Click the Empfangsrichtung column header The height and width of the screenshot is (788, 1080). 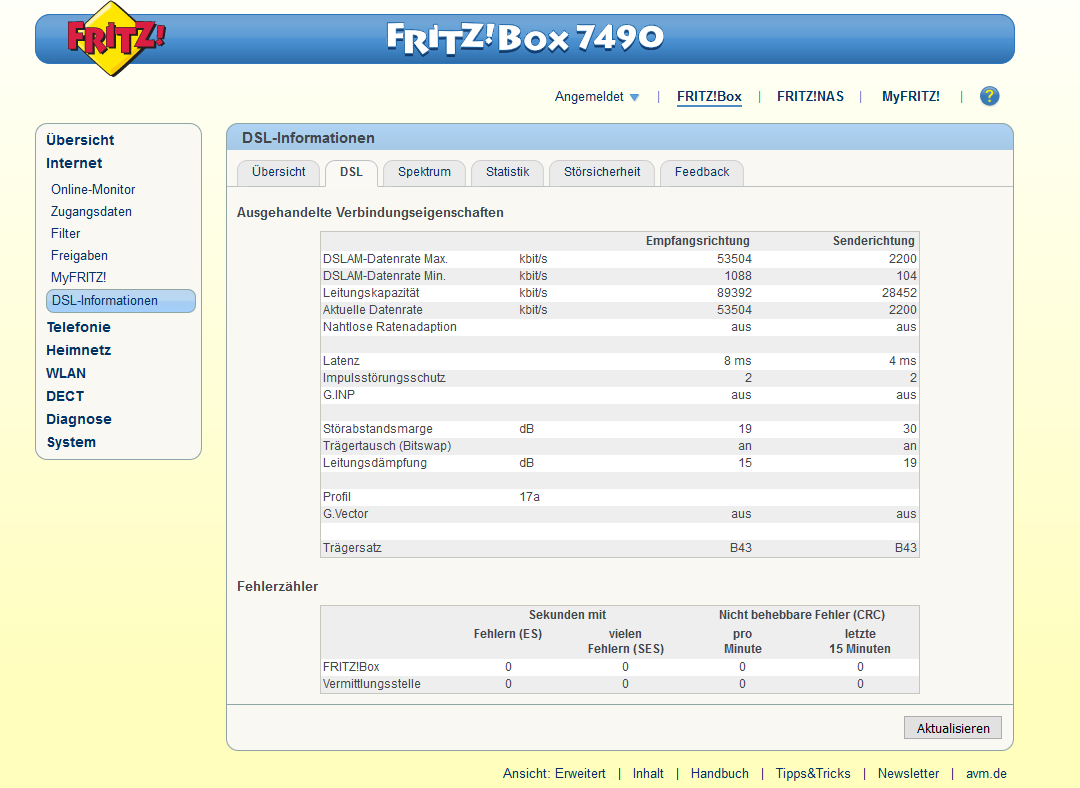tap(697, 240)
